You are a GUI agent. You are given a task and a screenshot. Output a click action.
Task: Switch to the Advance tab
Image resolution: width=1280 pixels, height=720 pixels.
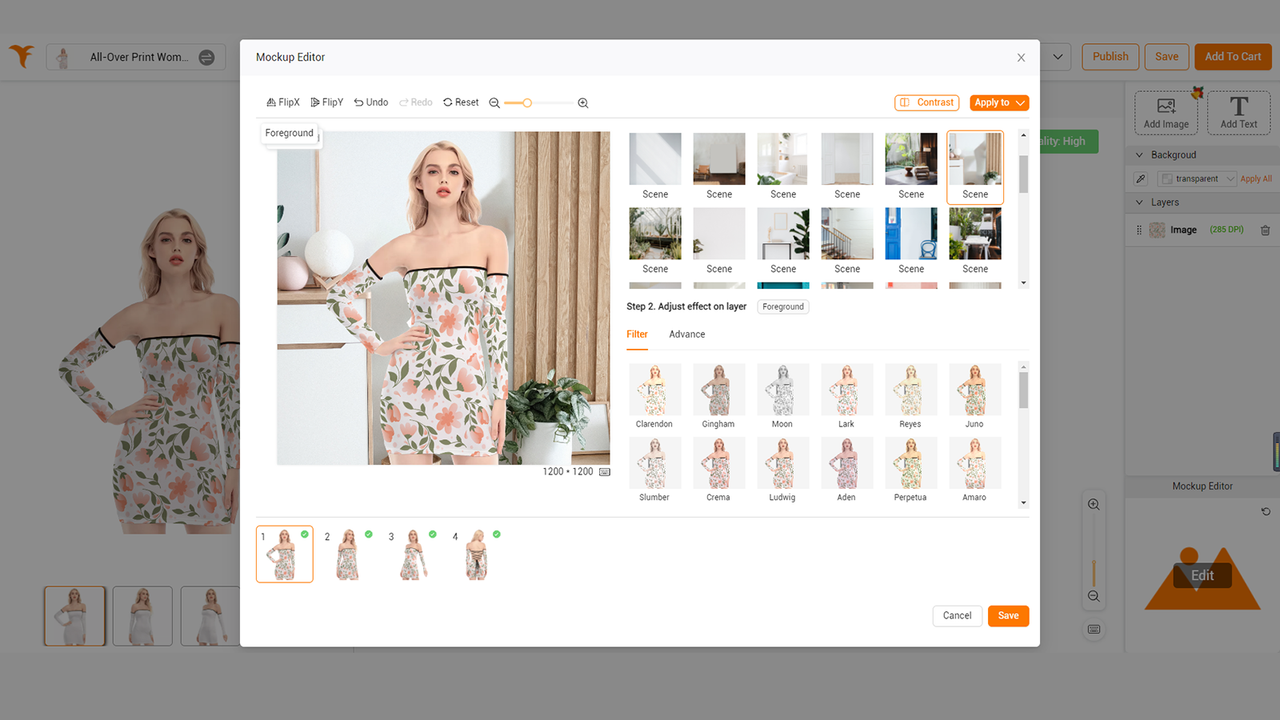pyautogui.click(x=686, y=334)
